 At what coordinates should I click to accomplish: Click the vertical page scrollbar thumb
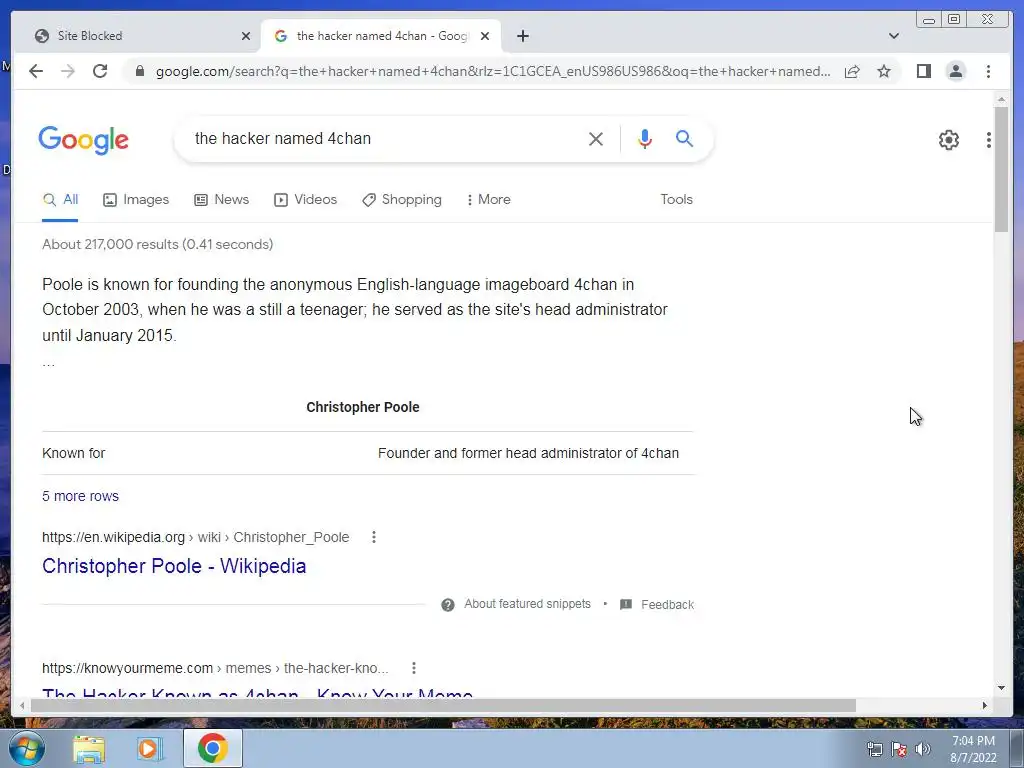(x=1000, y=168)
